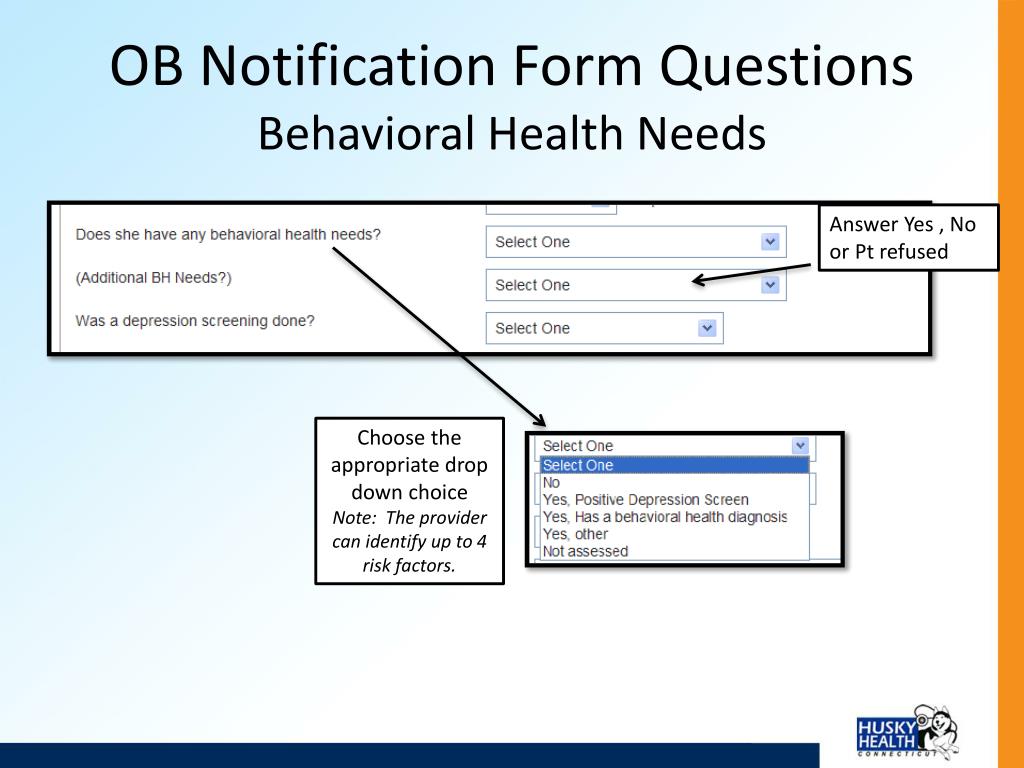
Task: Choose 'No' in the dropdown list
Action: (x=674, y=483)
